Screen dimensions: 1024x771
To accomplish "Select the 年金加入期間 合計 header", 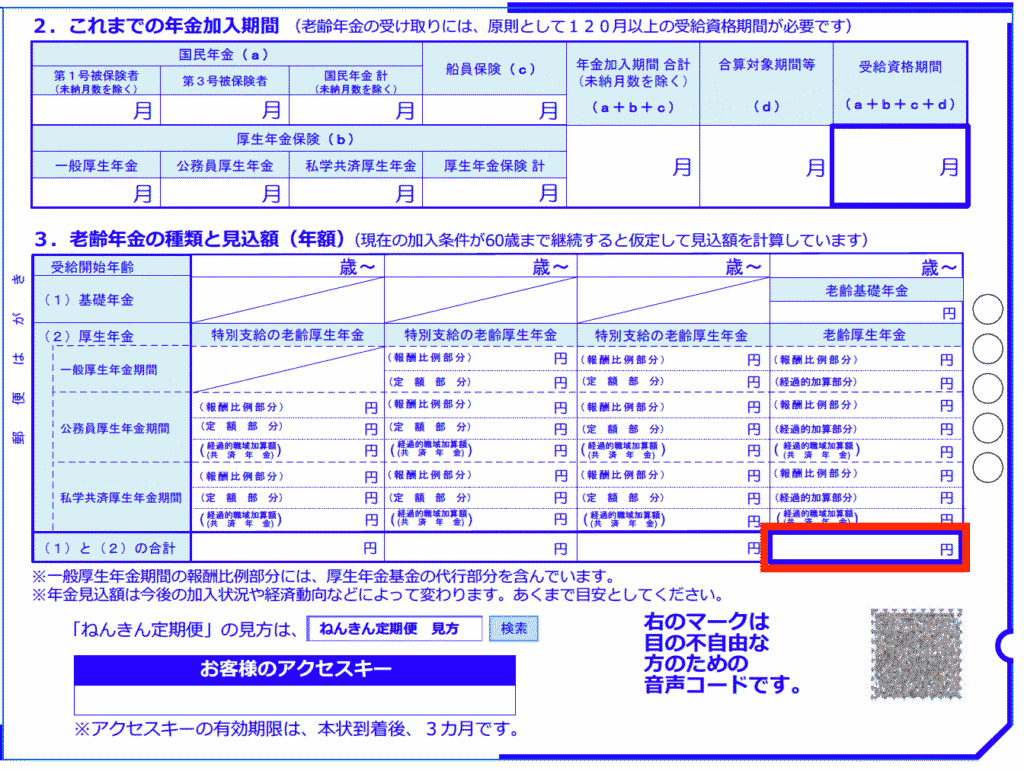I will [x=633, y=84].
